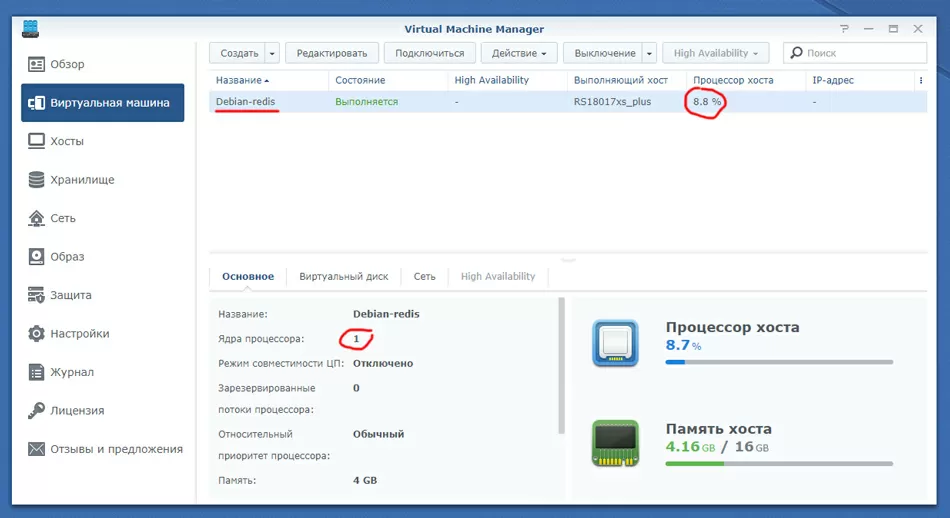The width and height of the screenshot is (950, 518).
Task: Open the Сеть network icon
Action: [36, 218]
